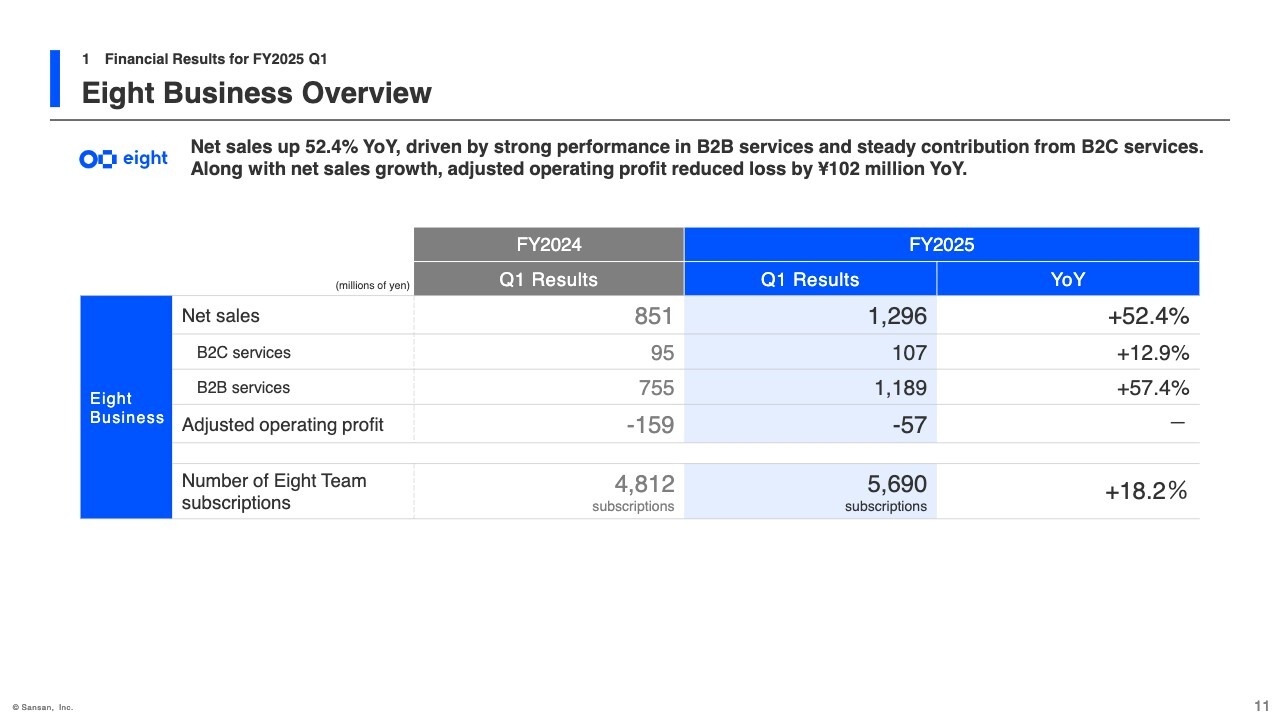Image resolution: width=1280 pixels, height=720 pixels.
Task: Select the -159 adjusted operating profit value
Action: [650, 425]
